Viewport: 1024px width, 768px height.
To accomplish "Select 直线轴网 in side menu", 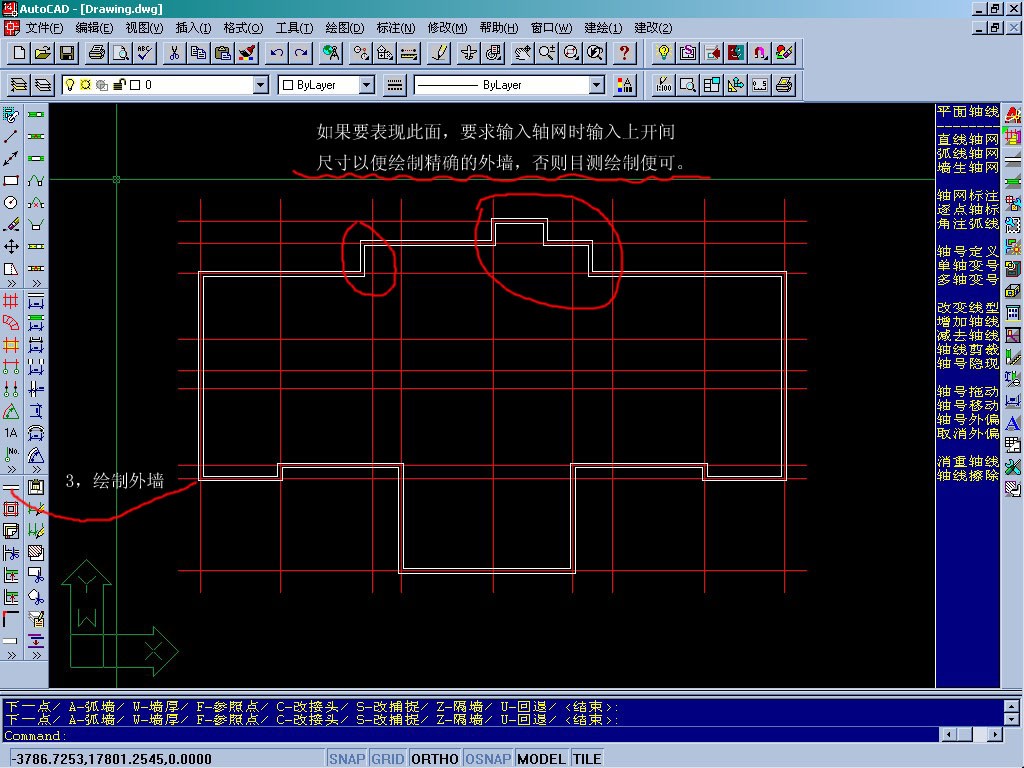I will [968, 139].
